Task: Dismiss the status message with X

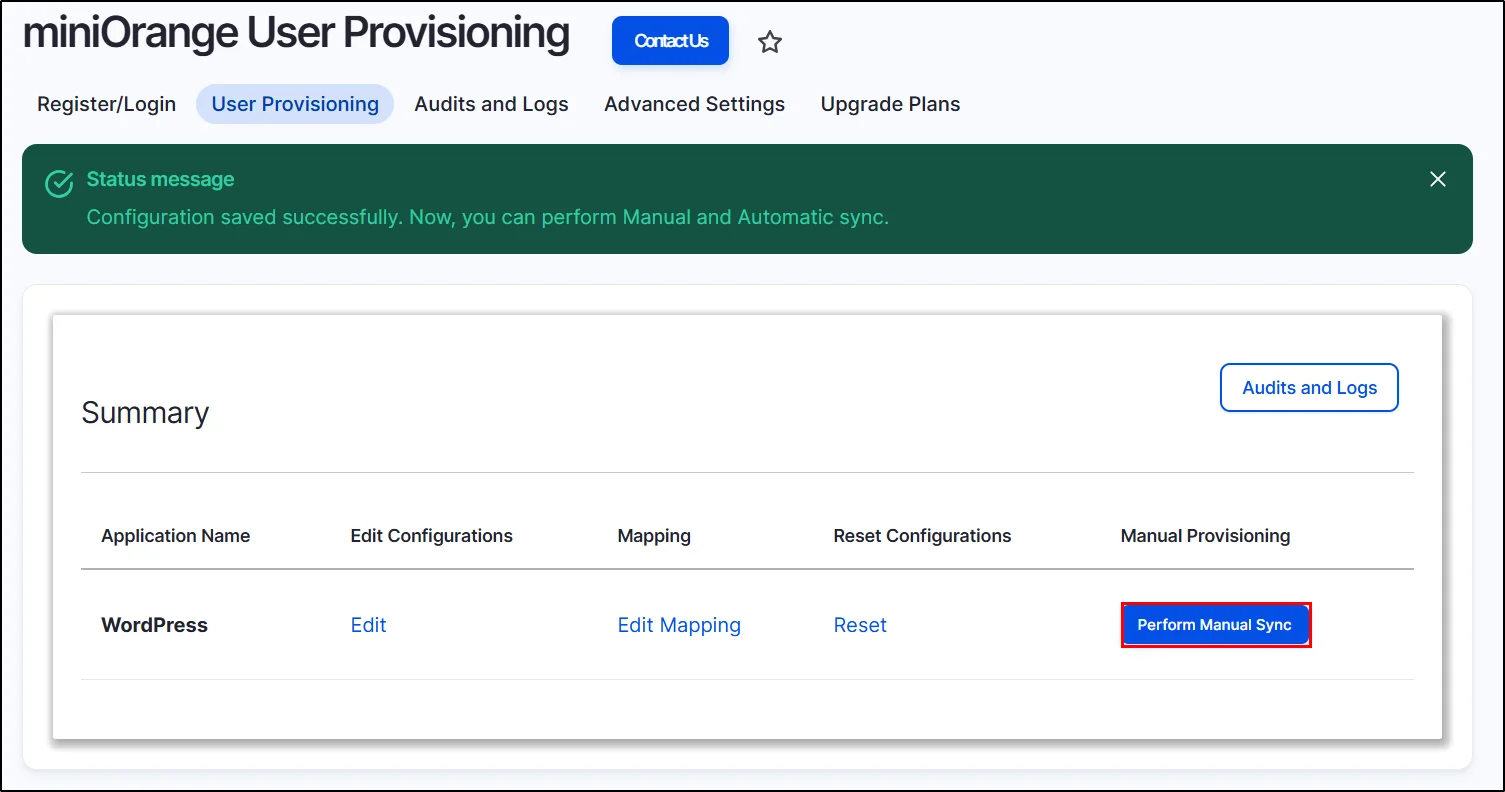Action: click(x=1438, y=179)
